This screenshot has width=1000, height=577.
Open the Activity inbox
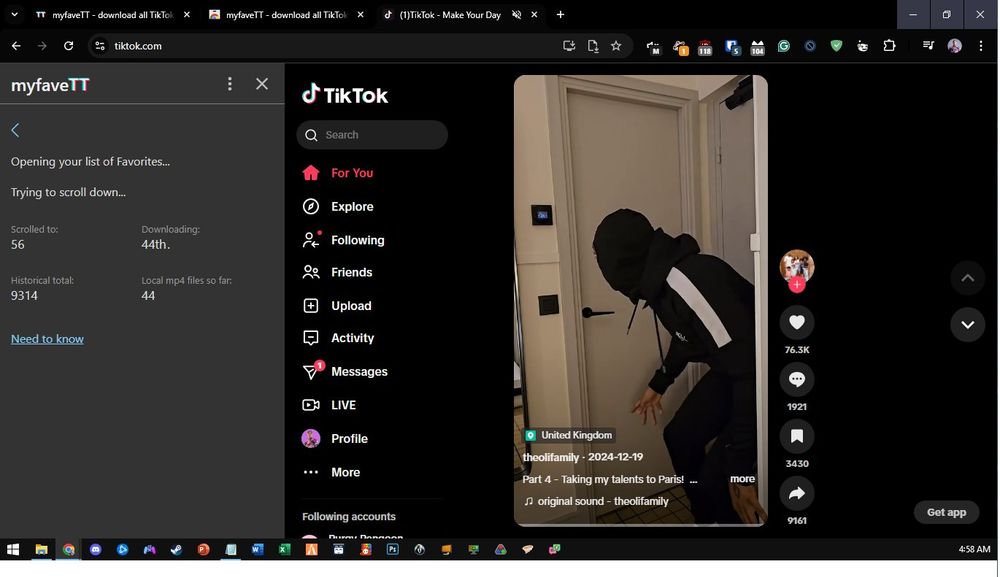(x=338, y=338)
